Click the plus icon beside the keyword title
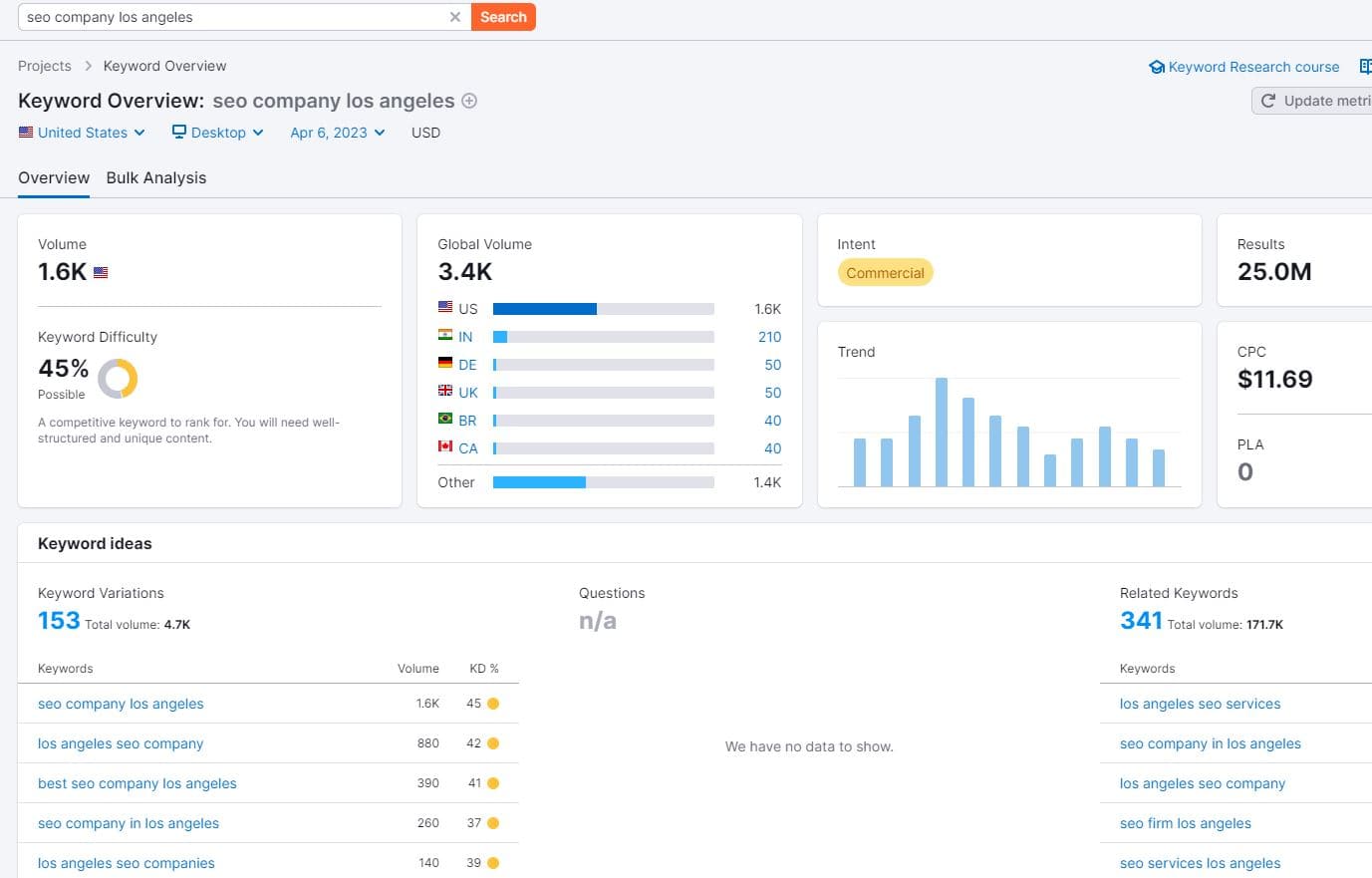Image resolution: width=1372 pixels, height=878 pixels. pos(468,101)
